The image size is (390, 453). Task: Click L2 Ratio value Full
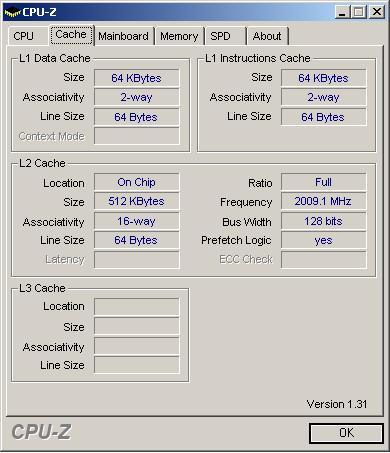323,182
